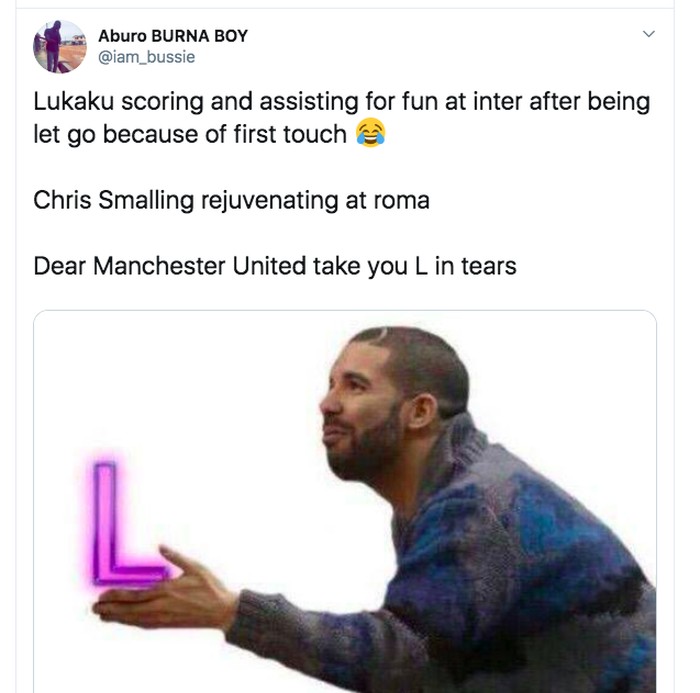Click the phrase scoring and assisting
The image size is (700, 693).
(x=240, y=102)
